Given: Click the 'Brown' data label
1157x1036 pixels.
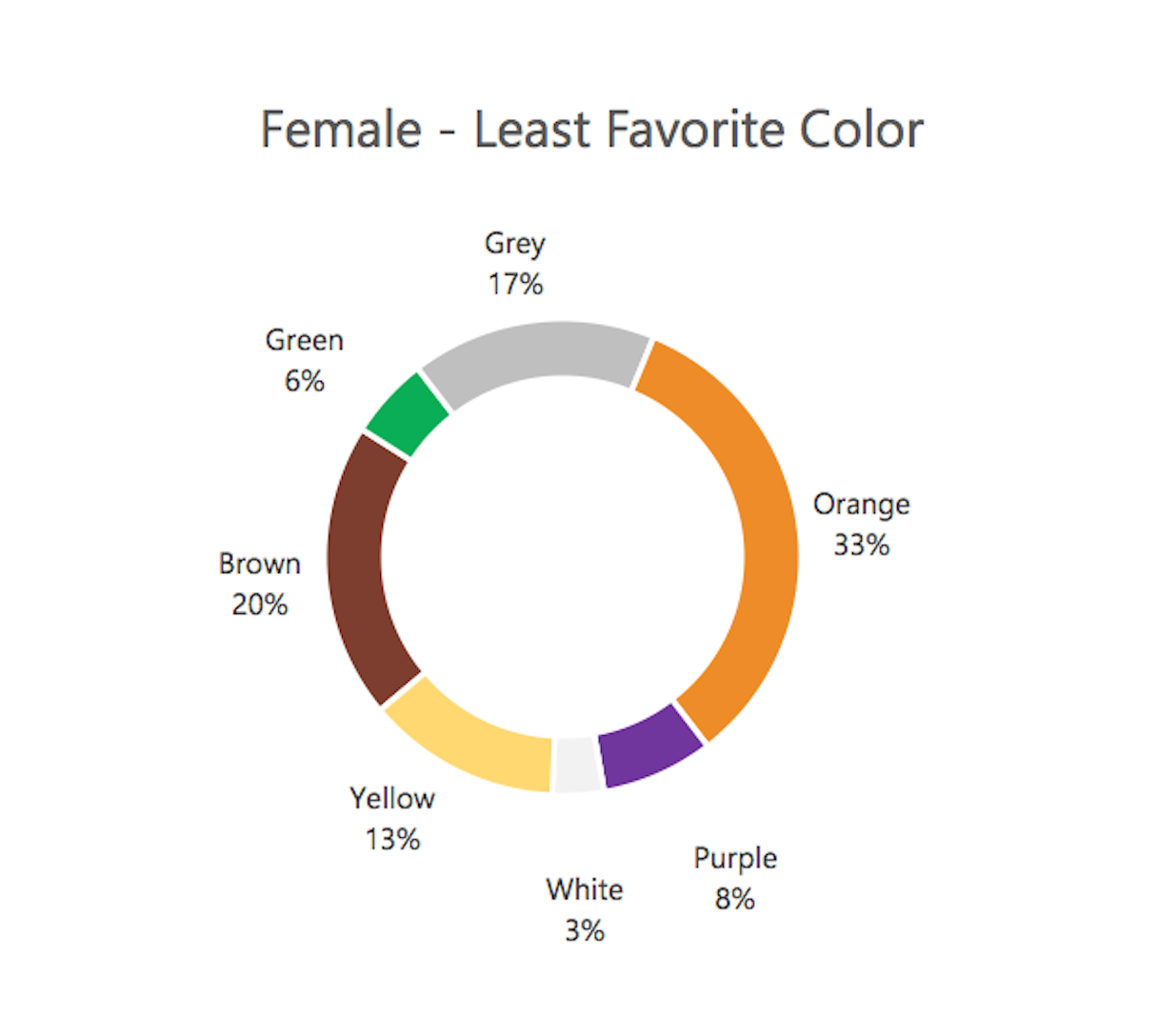Looking at the screenshot, I should [259, 564].
